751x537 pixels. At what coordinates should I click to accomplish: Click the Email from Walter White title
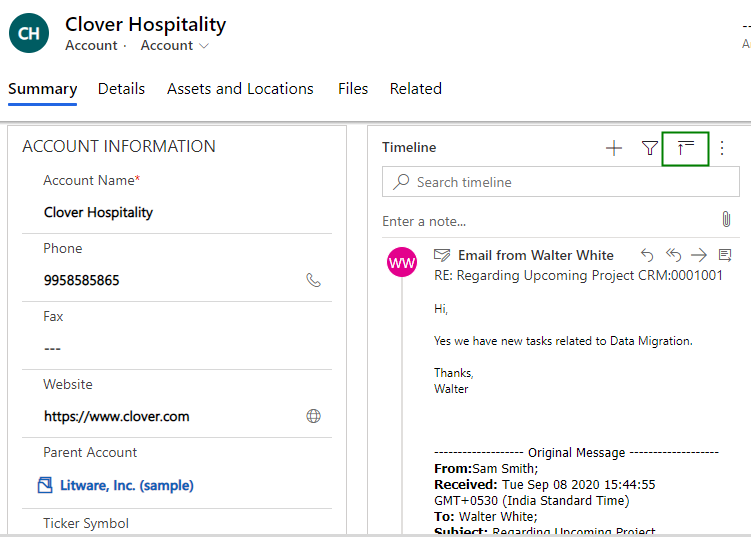click(x=535, y=255)
